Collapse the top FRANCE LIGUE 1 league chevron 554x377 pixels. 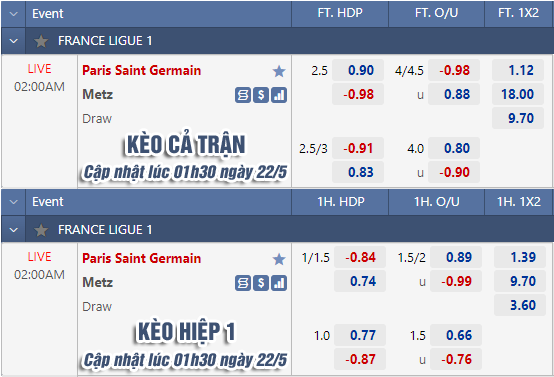[x=13, y=41]
